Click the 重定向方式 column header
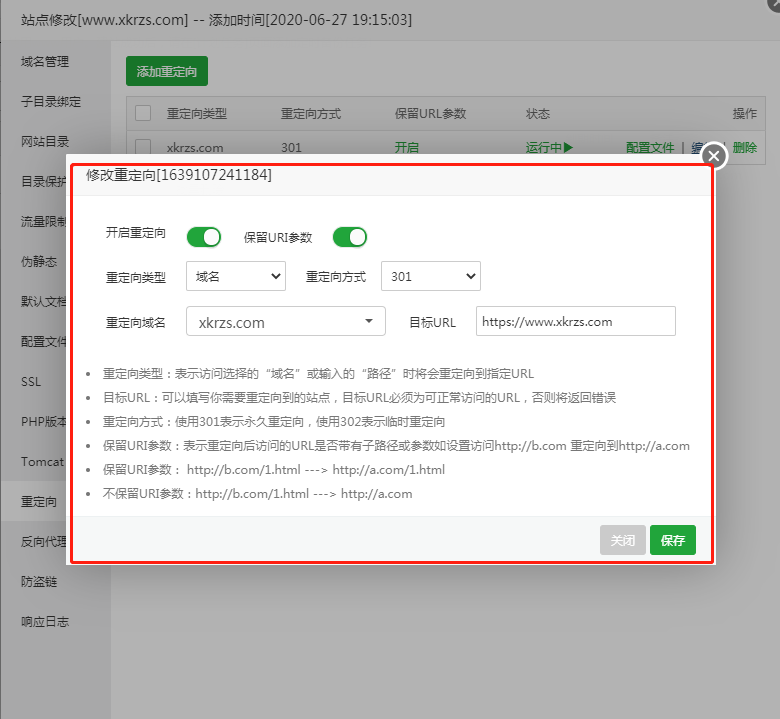This screenshot has height=719, width=780. point(311,113)
